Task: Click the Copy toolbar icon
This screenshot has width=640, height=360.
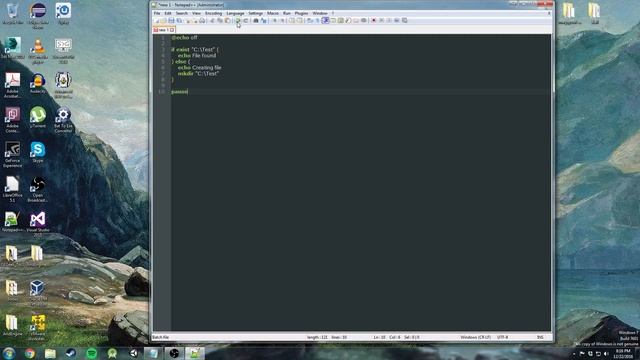Action: 220,20
